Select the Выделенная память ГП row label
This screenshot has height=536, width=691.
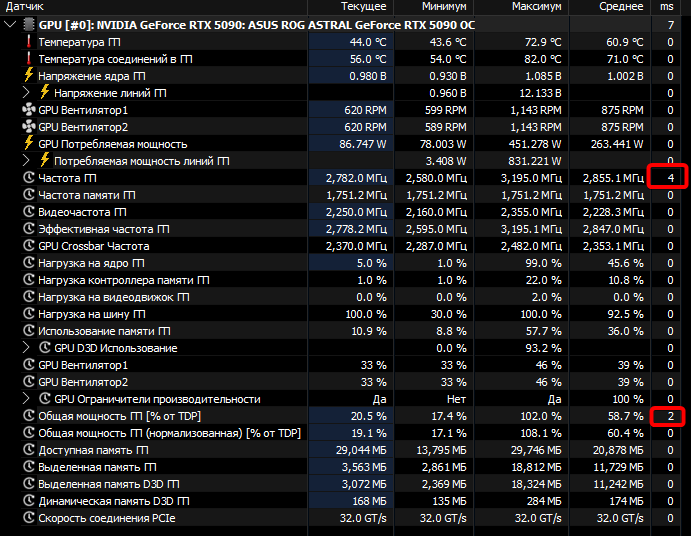point(97,467)
